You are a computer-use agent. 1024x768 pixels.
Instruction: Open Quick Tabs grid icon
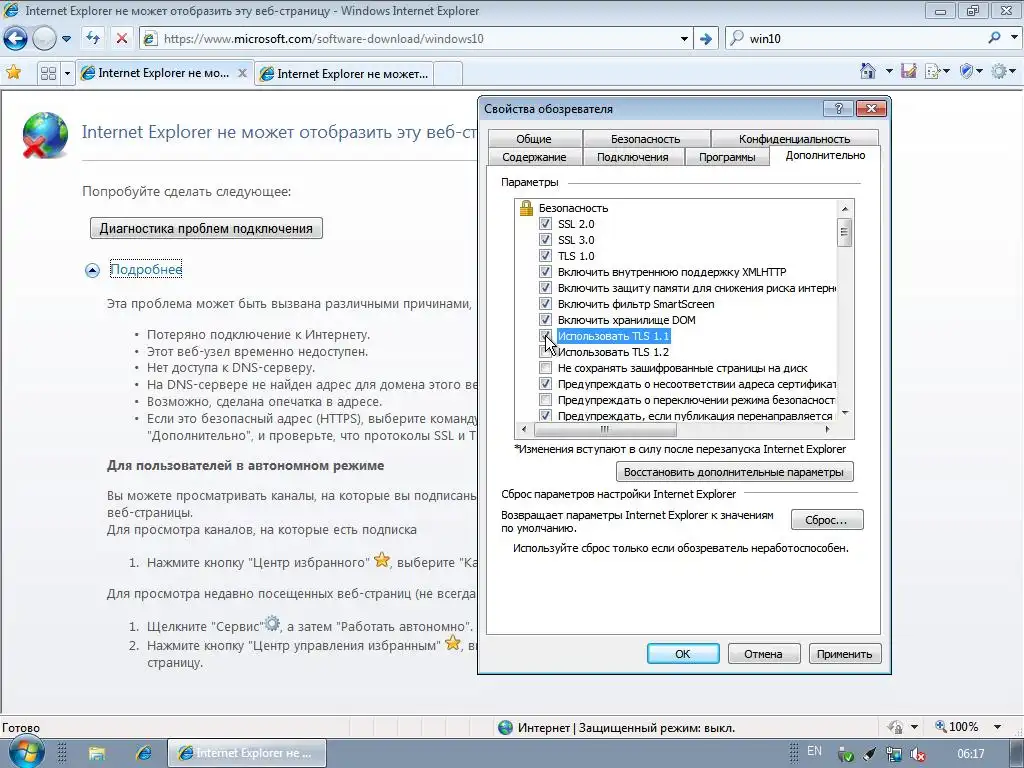pyautogui.click(x=48, y=73)
